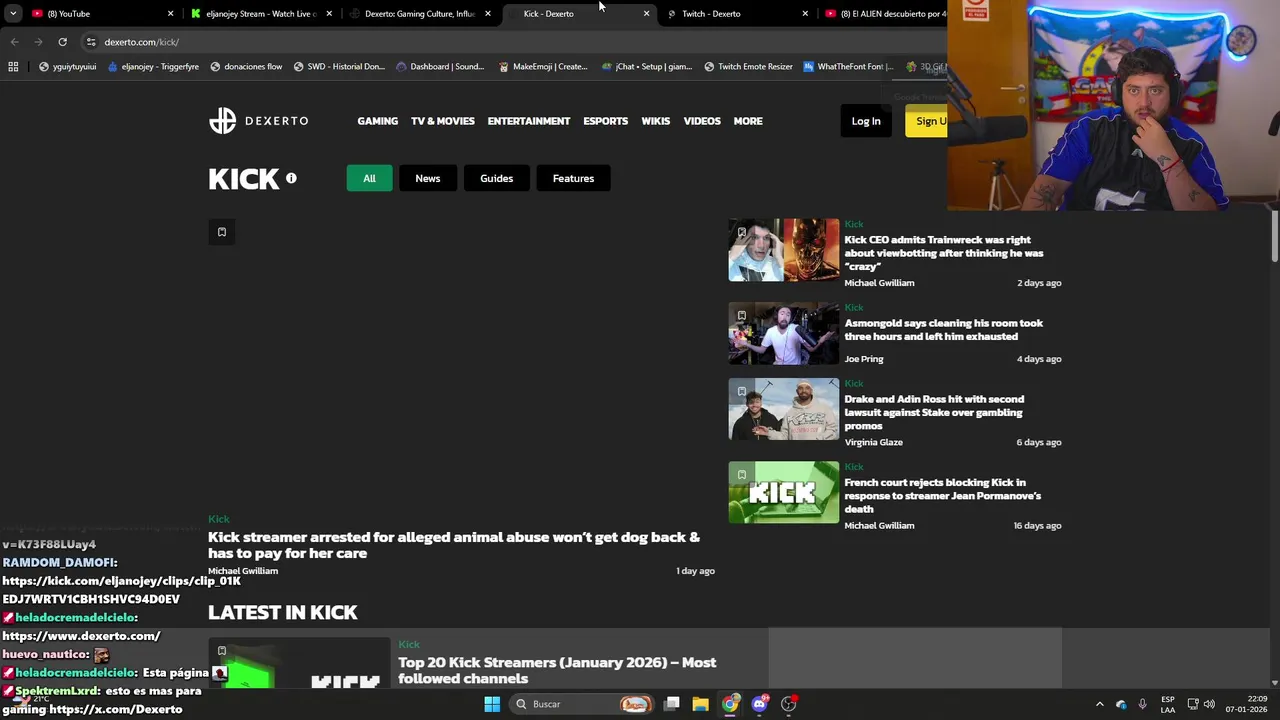The width and height of the screenshot is (1280, 720).
Task: Click the yellow Sign Up button
Action: [927, 121]
